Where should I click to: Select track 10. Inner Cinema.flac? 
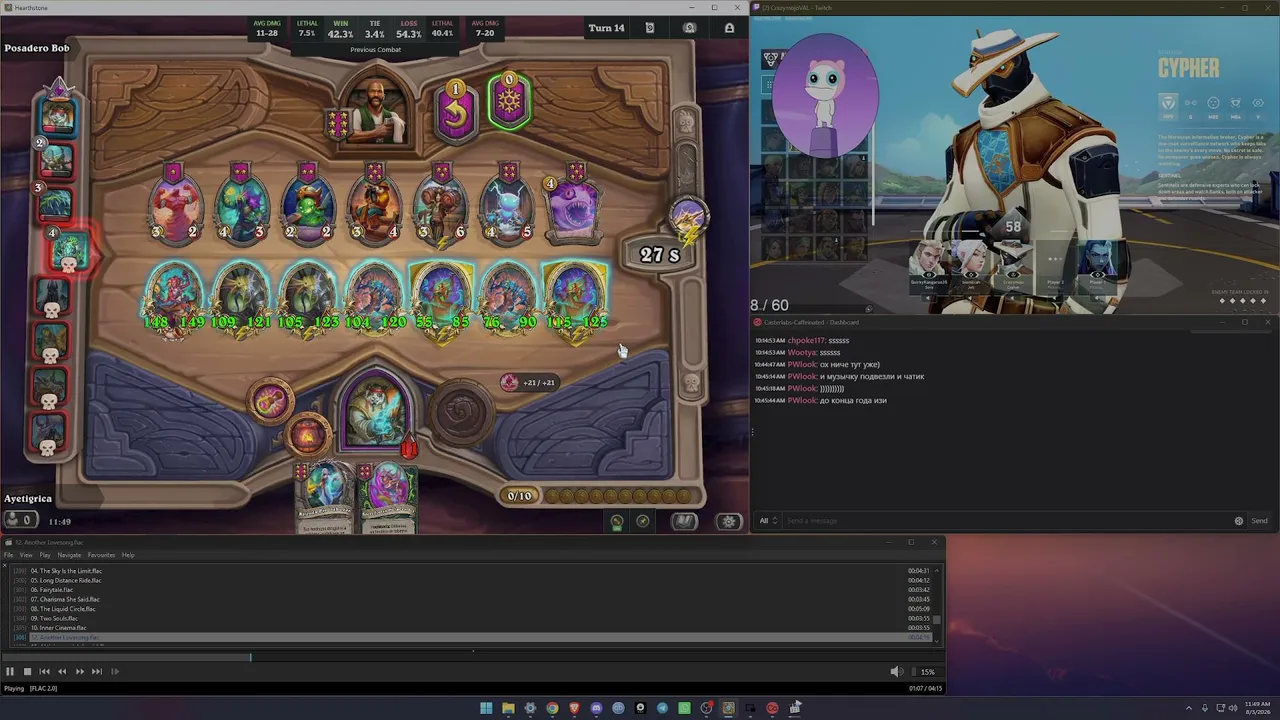(470, 628)
